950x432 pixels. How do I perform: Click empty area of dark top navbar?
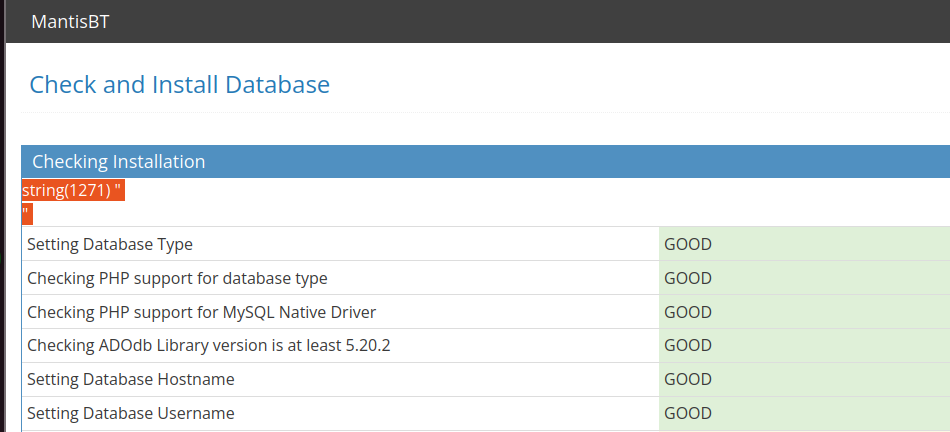[550, 22]
